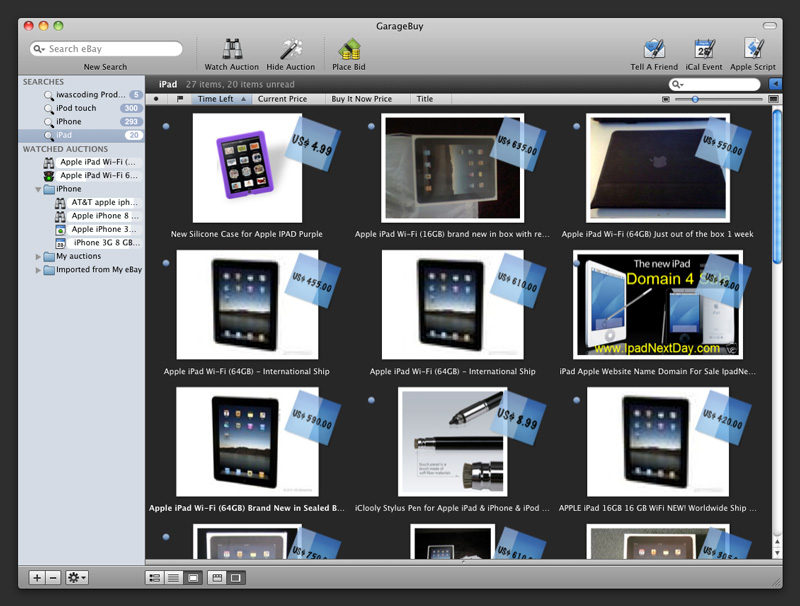Select the iPad saved search

(82, 135)
